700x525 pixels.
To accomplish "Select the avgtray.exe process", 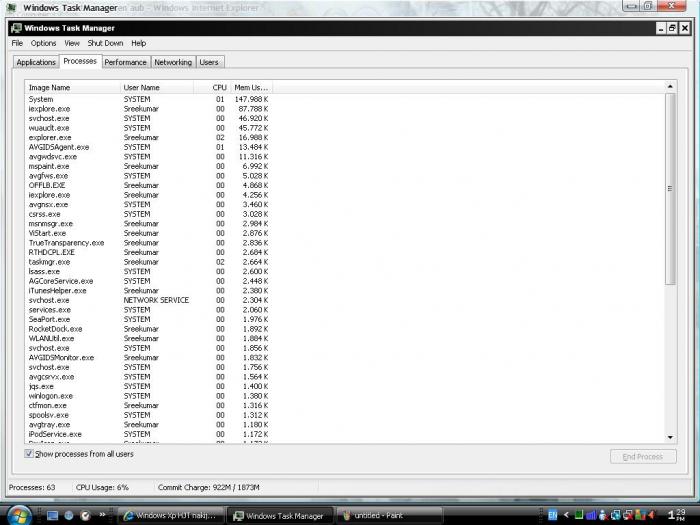I will pyautogui.click(x=149, y=425).
